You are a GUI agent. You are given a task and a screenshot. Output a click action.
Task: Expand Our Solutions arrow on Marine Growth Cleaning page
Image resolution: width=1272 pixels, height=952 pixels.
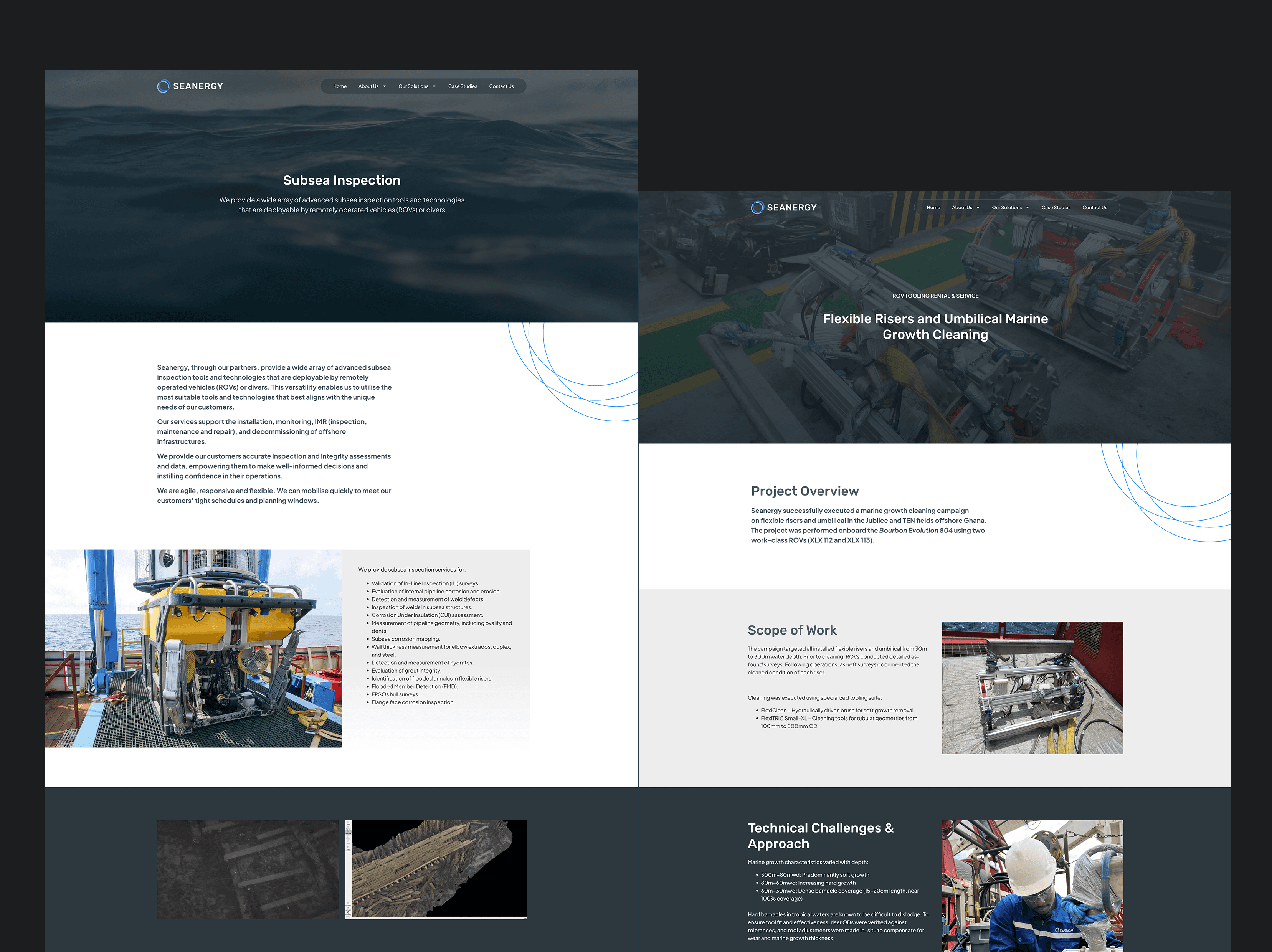coord(1028,208)
